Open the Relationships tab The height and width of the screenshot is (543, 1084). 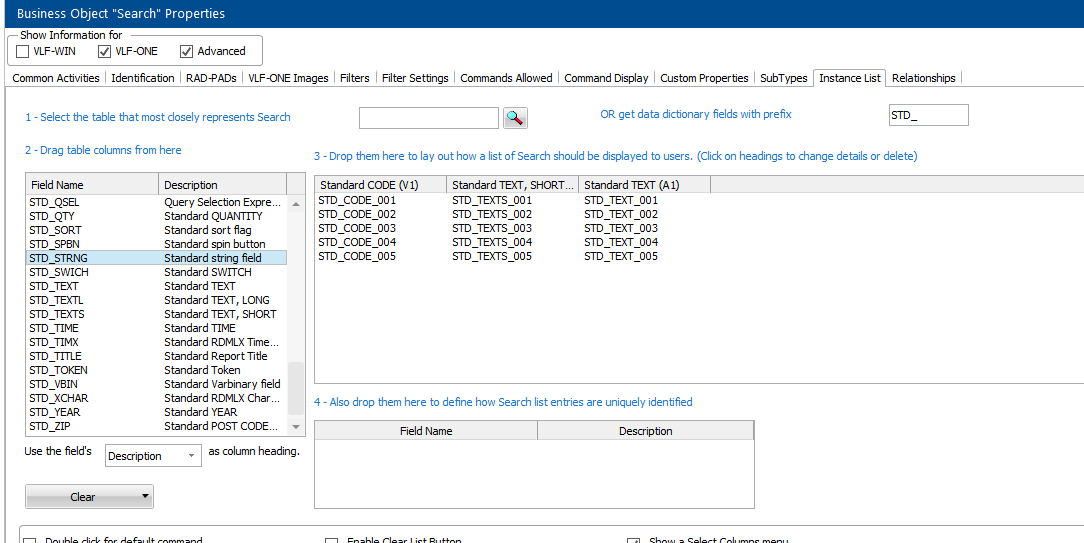pyautogui.click(x=924, y=78)
